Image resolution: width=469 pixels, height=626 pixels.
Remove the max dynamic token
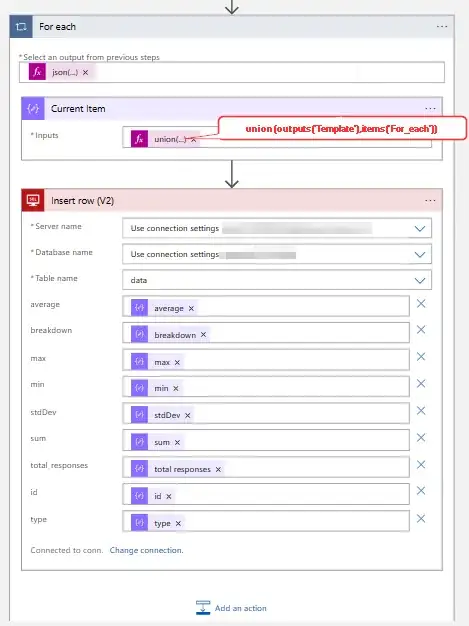pos(177,363)
